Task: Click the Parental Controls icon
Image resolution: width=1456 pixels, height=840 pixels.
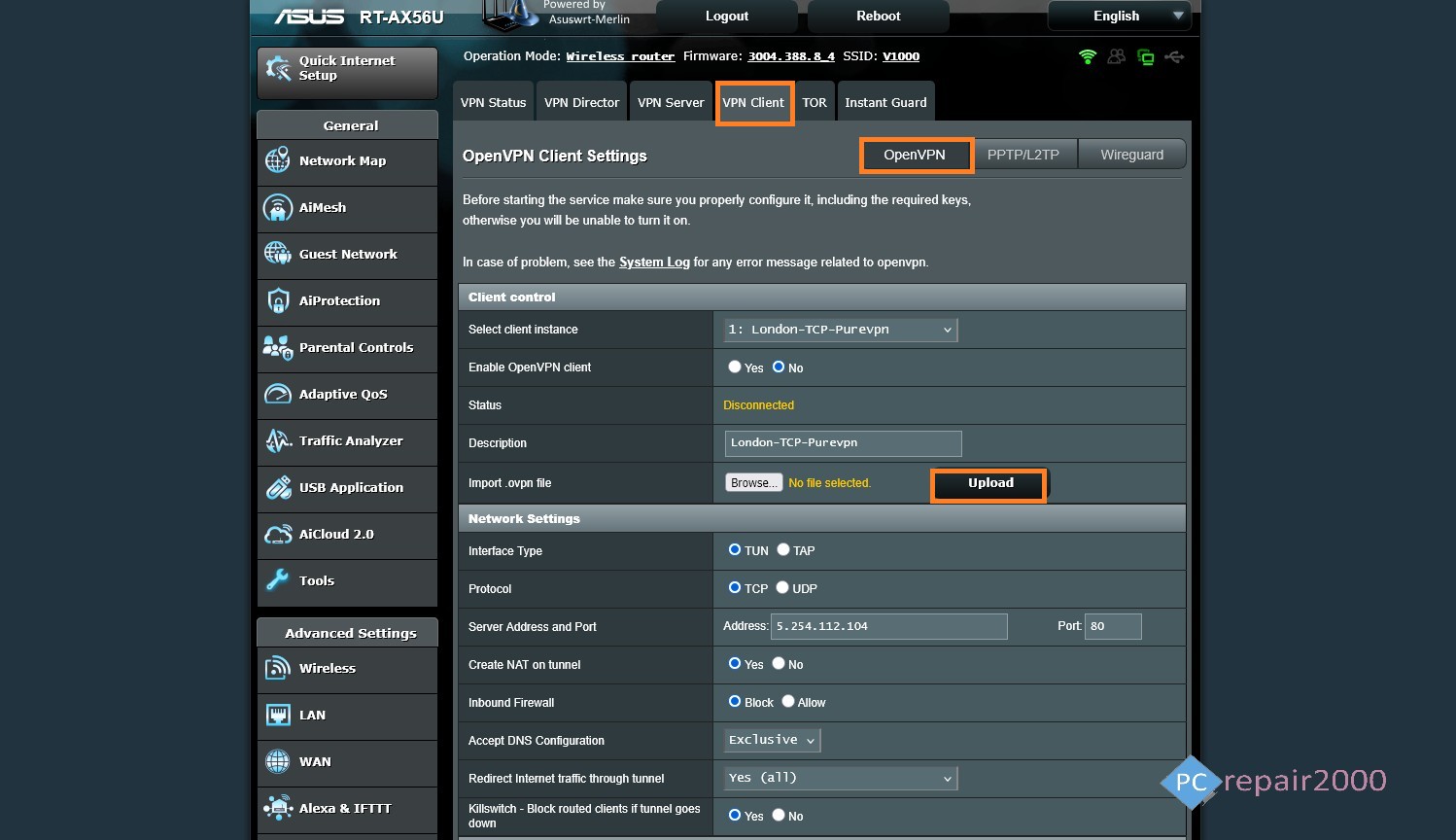Action: pos(278,347)
